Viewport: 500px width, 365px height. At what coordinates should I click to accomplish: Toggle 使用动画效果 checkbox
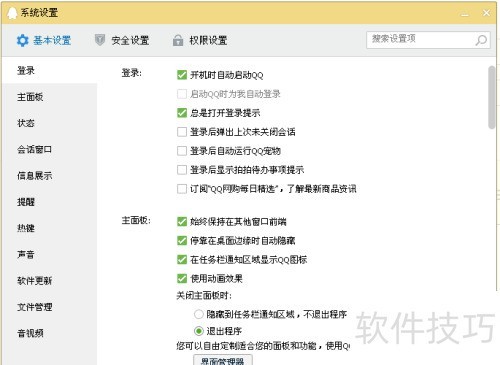(x=182, y=278)
